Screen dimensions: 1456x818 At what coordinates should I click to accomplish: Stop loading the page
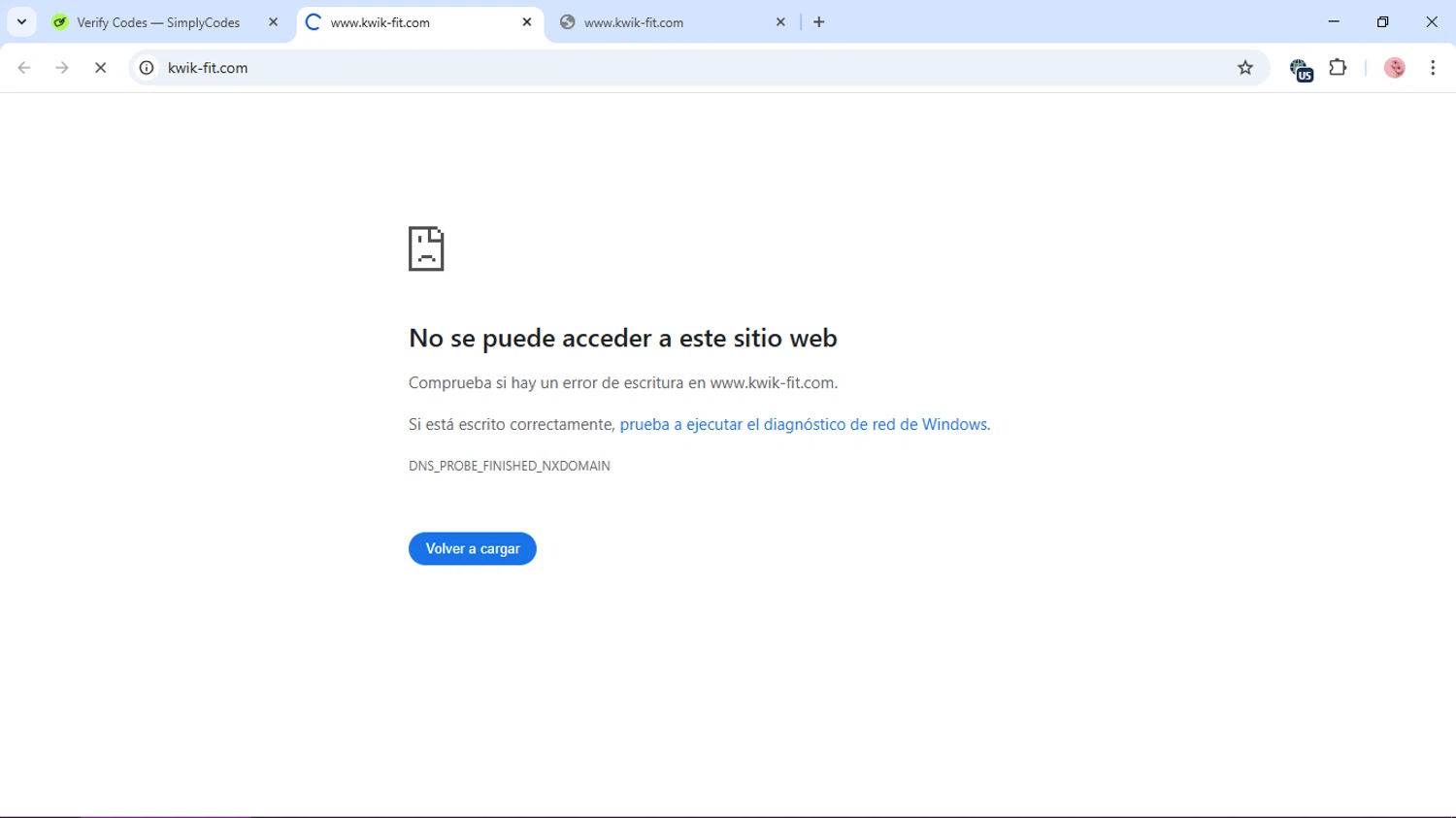coord(100,68)
